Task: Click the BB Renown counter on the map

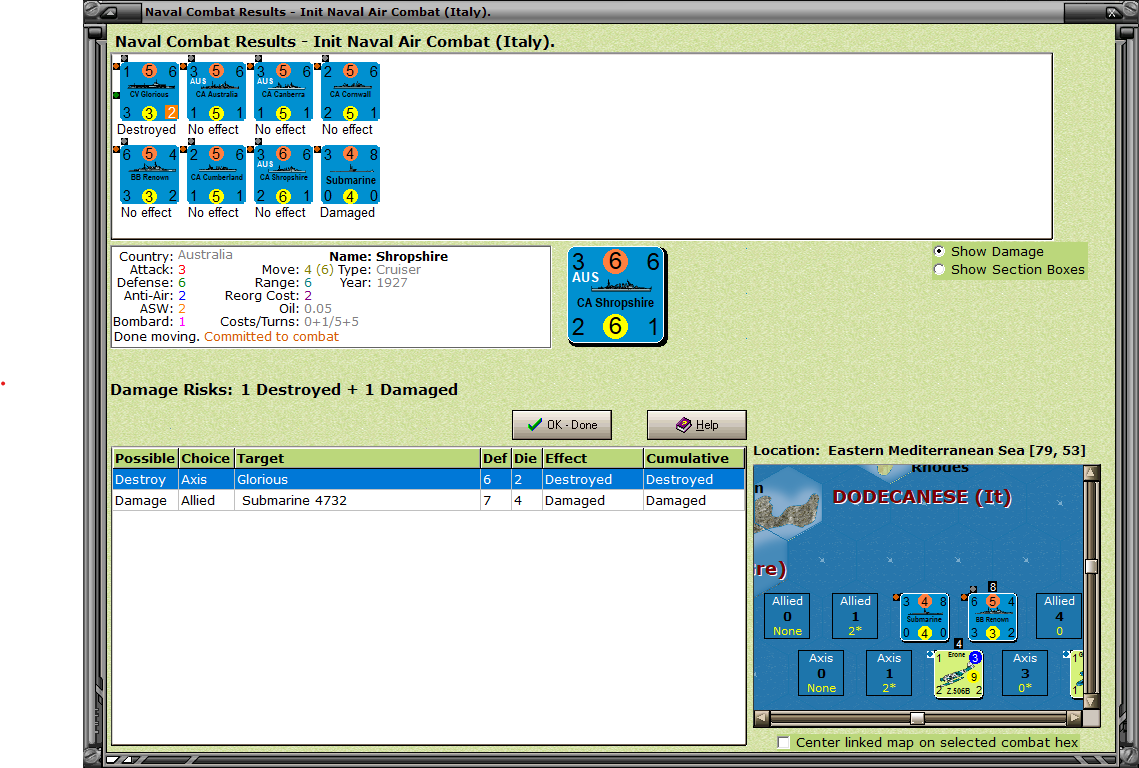Action: [992, 618]
